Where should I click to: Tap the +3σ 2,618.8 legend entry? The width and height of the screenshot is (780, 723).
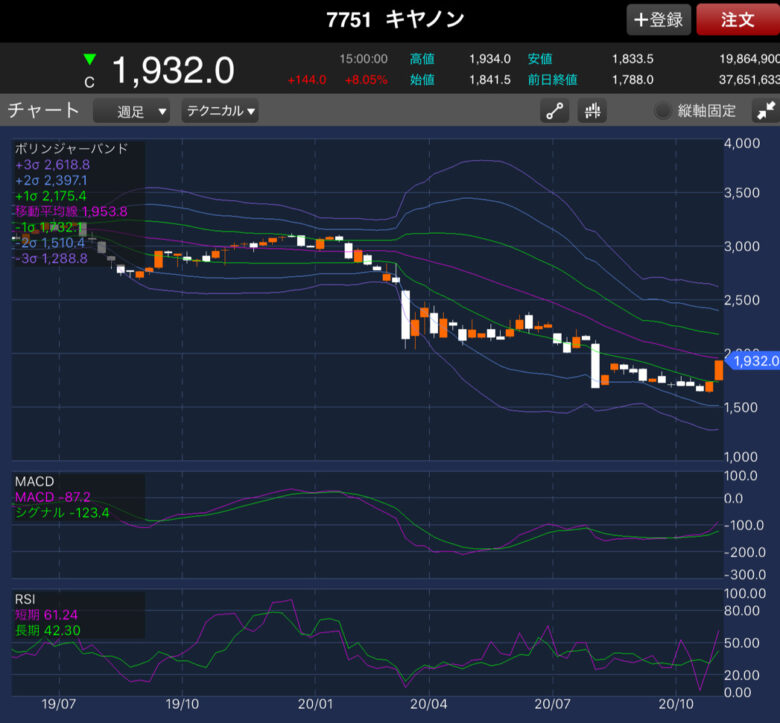click(x=53, y=165)
